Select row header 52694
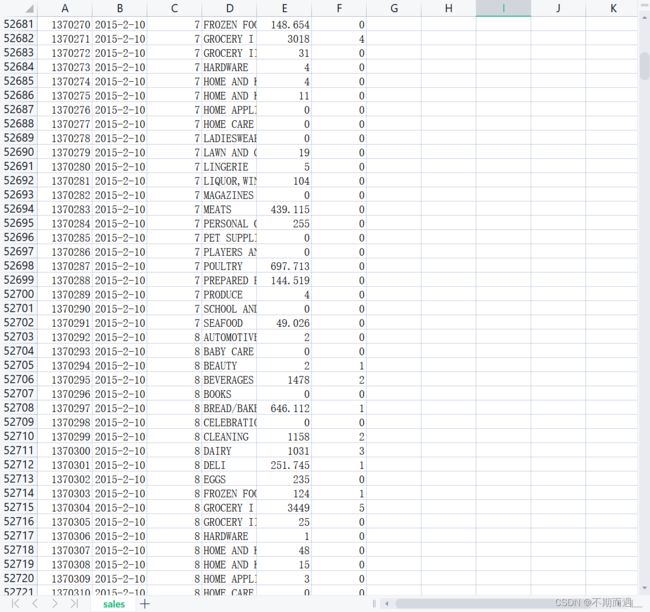650x612 pixels. pos(19,209)
